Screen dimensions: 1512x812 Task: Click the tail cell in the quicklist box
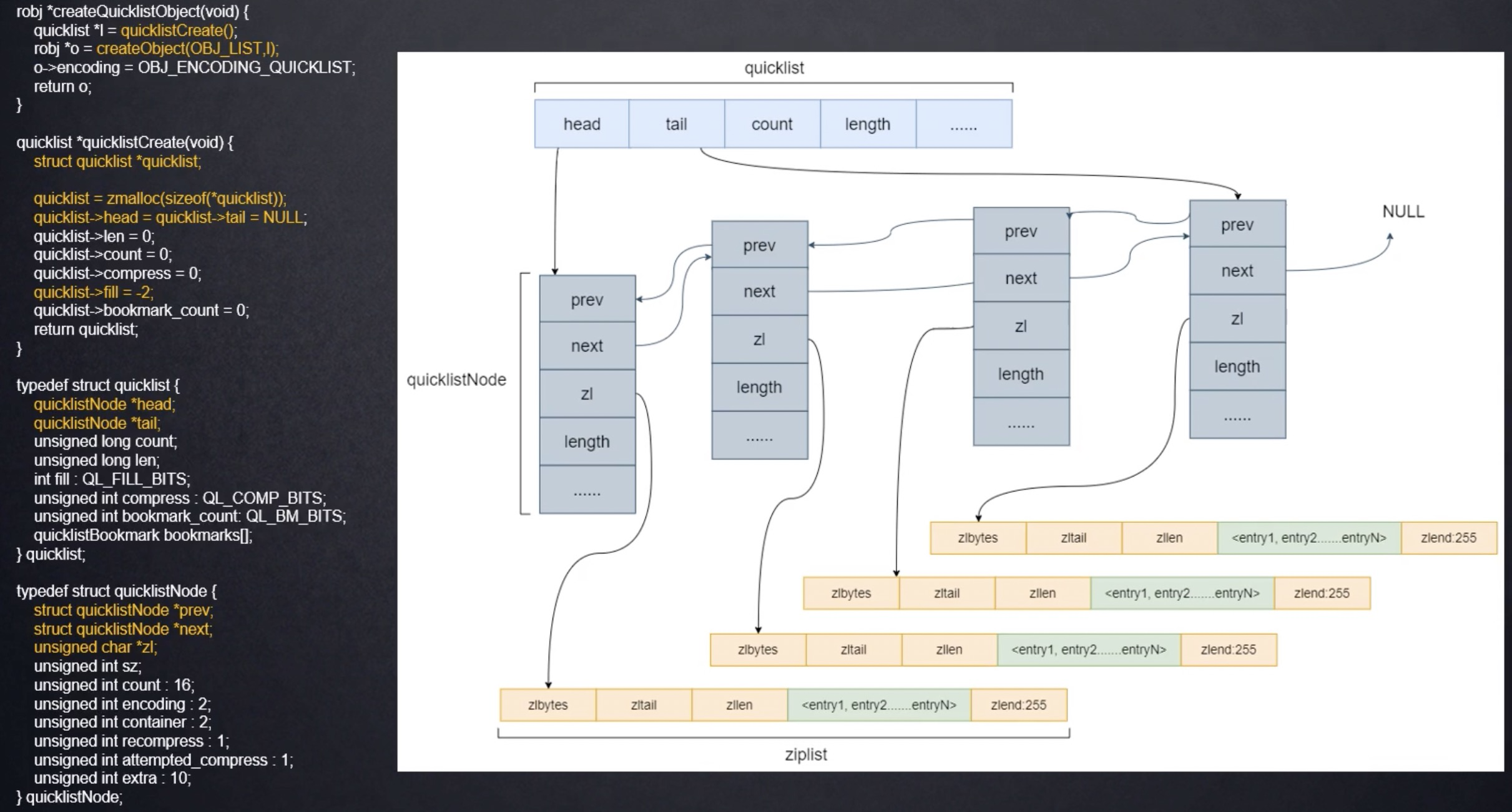pos(676,124)
